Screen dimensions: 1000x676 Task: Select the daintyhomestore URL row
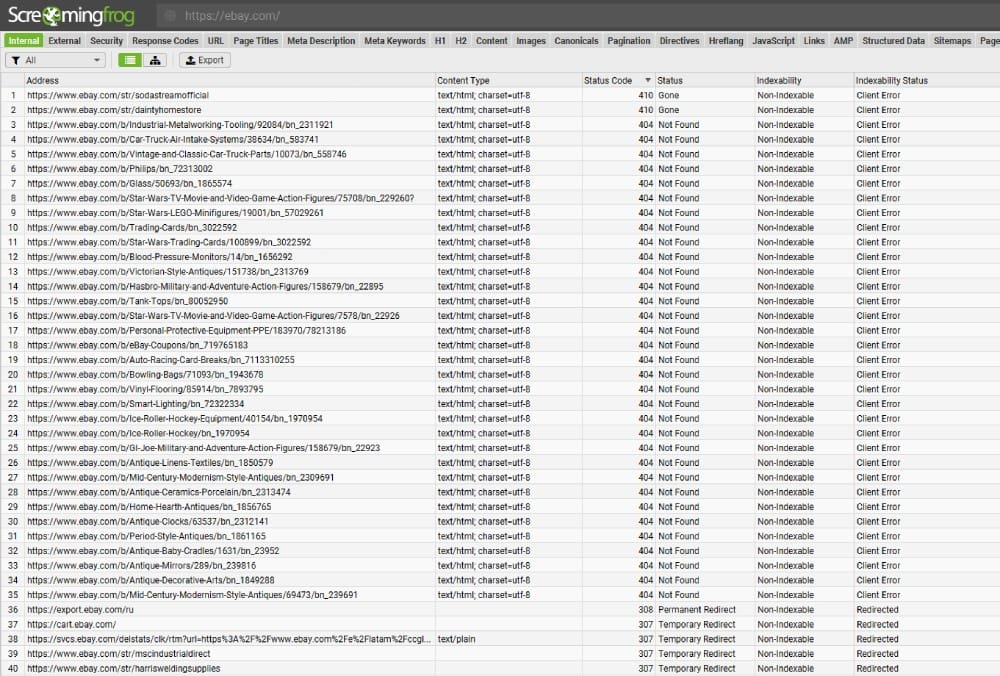pyautogui.click(x=114, y=110)
